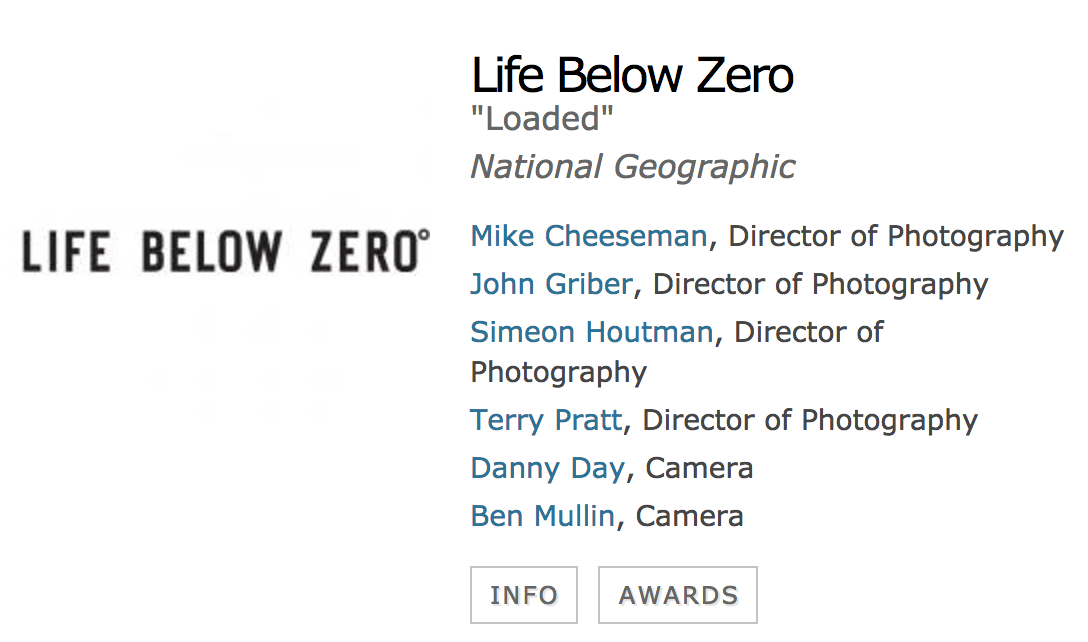
Task: Click the INFO button
Action: (x=524, y=595)
